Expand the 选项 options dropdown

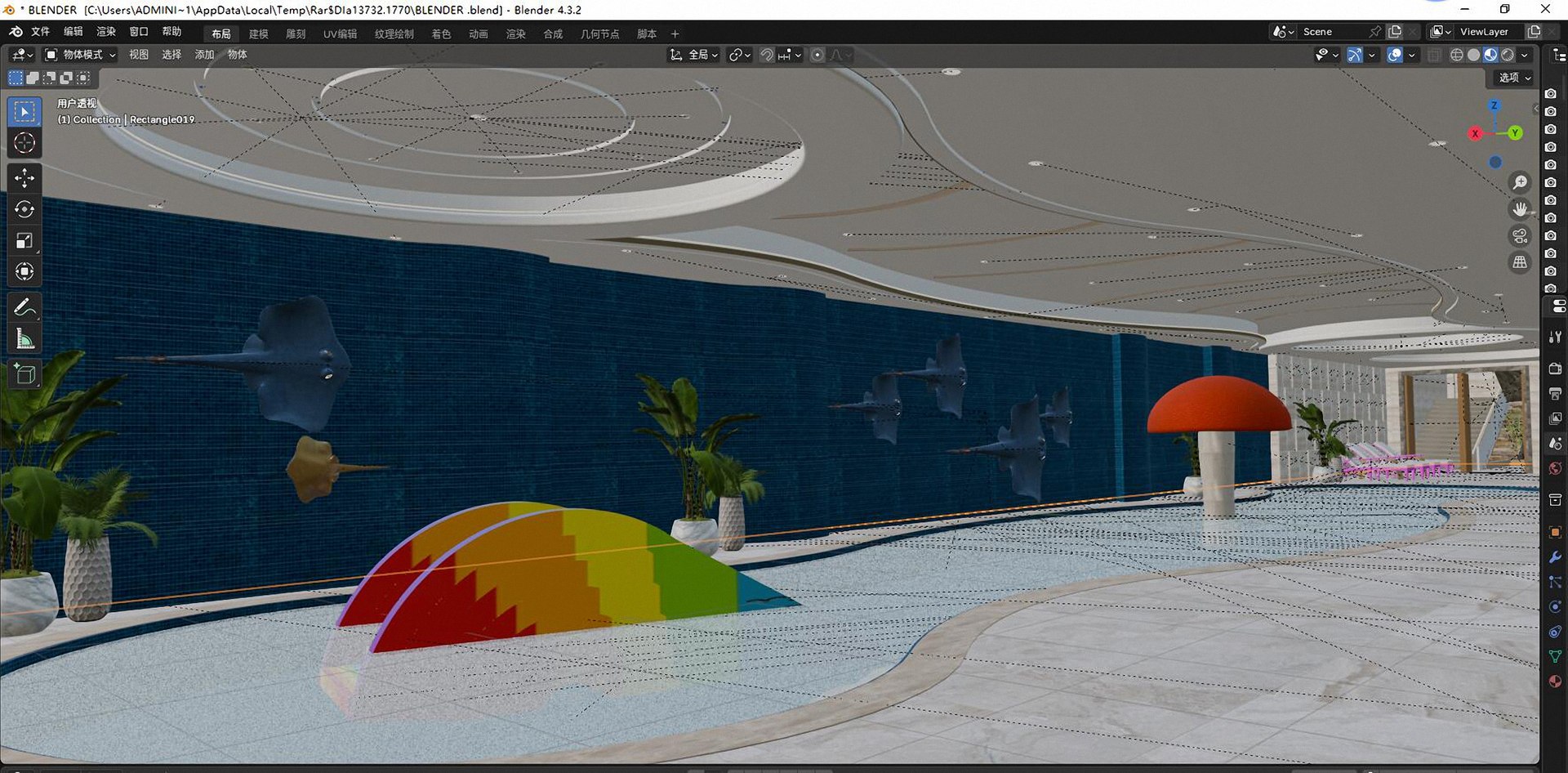[x=1515, y=78]
